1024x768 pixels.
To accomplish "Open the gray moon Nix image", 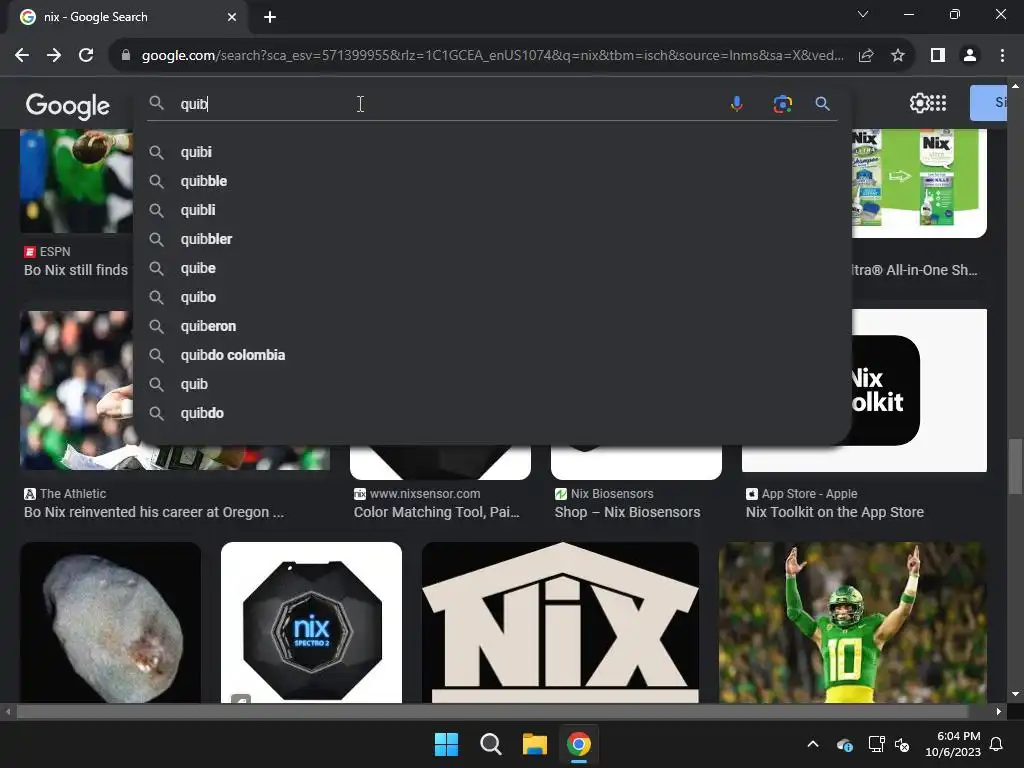I will click(x=110, y=622).
